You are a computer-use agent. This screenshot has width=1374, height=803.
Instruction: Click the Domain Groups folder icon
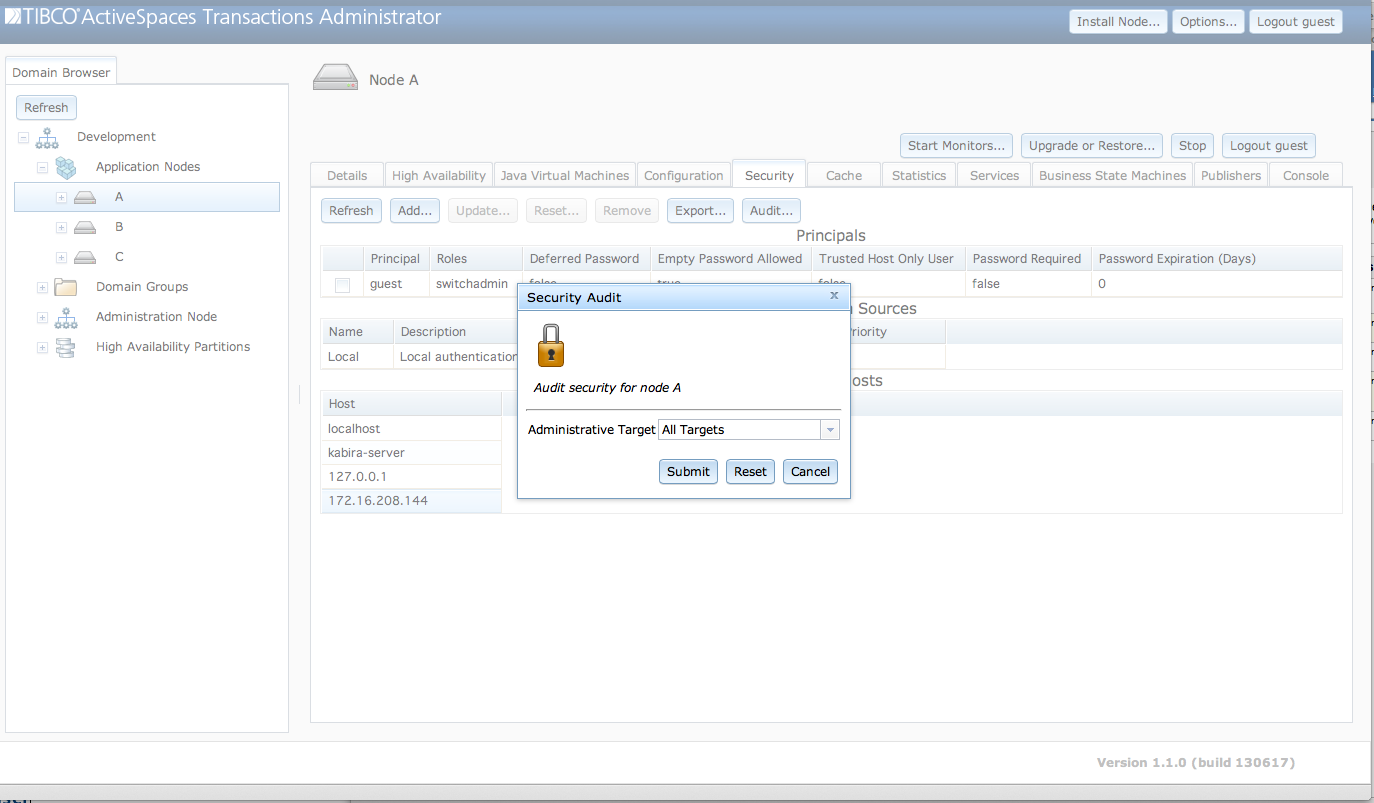tap(66, 287)
